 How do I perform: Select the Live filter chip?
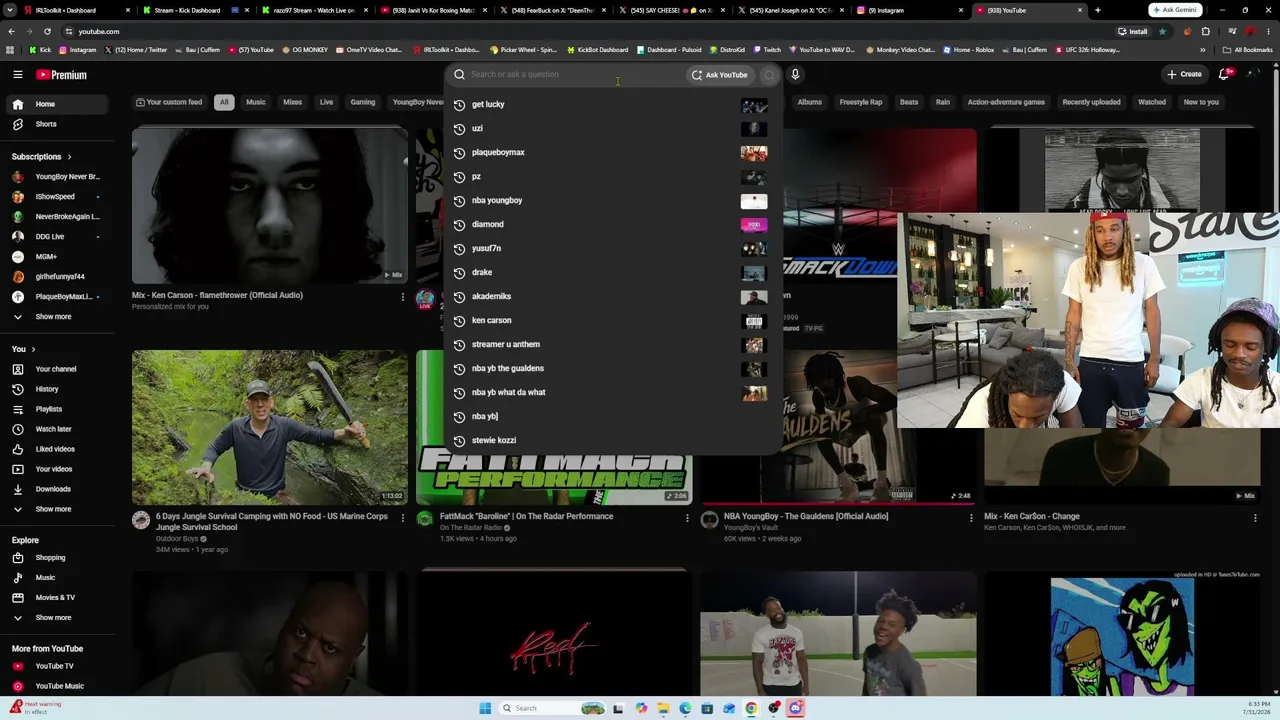point(326,102)
